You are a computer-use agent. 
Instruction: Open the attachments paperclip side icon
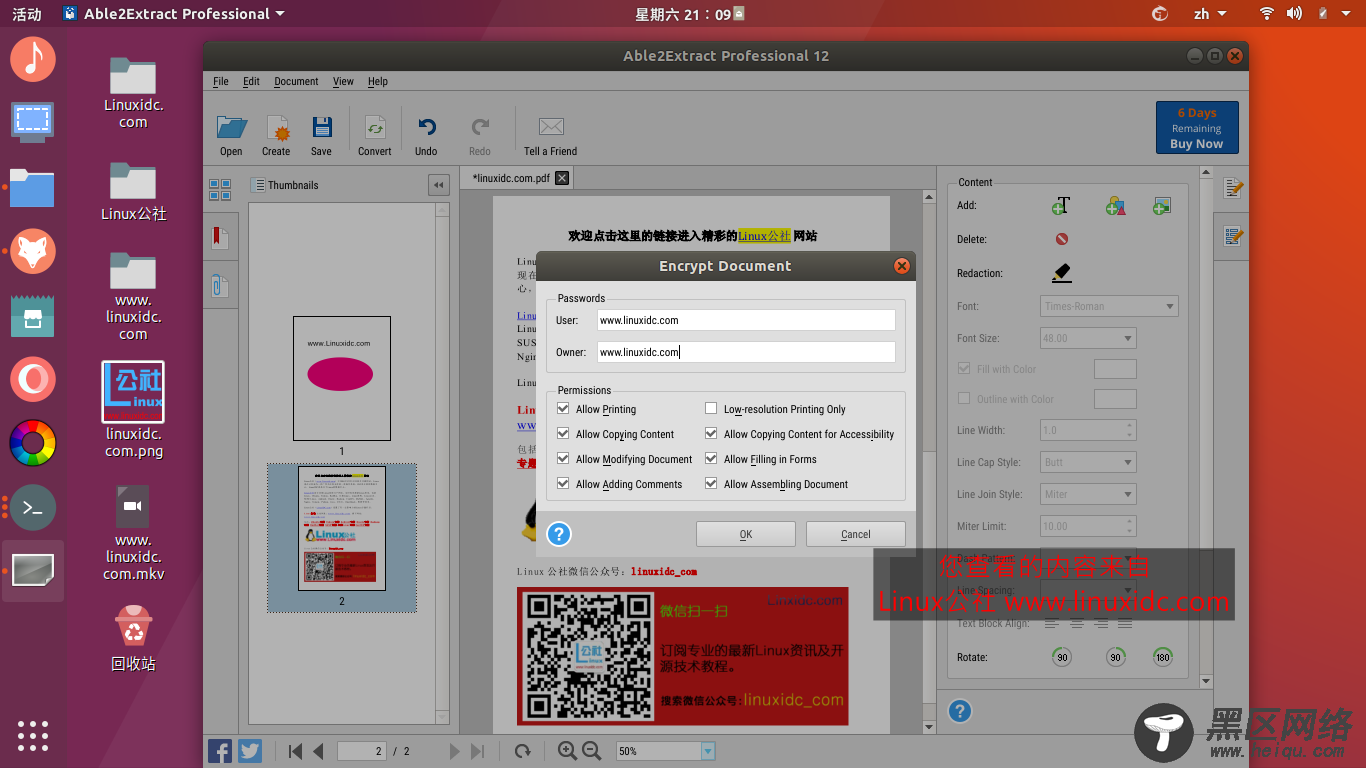coord(219,285)
